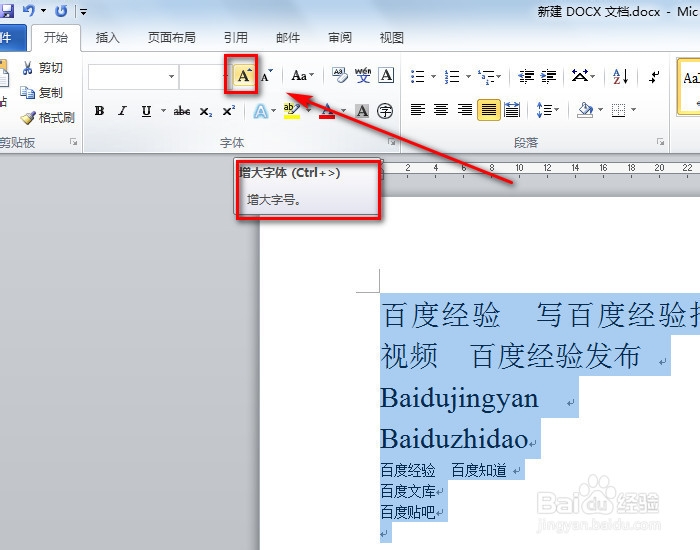700x550 pixels.
Task: Open Customize Quick Access Toolbar dropdown
Action: click(x=83, y=12)
